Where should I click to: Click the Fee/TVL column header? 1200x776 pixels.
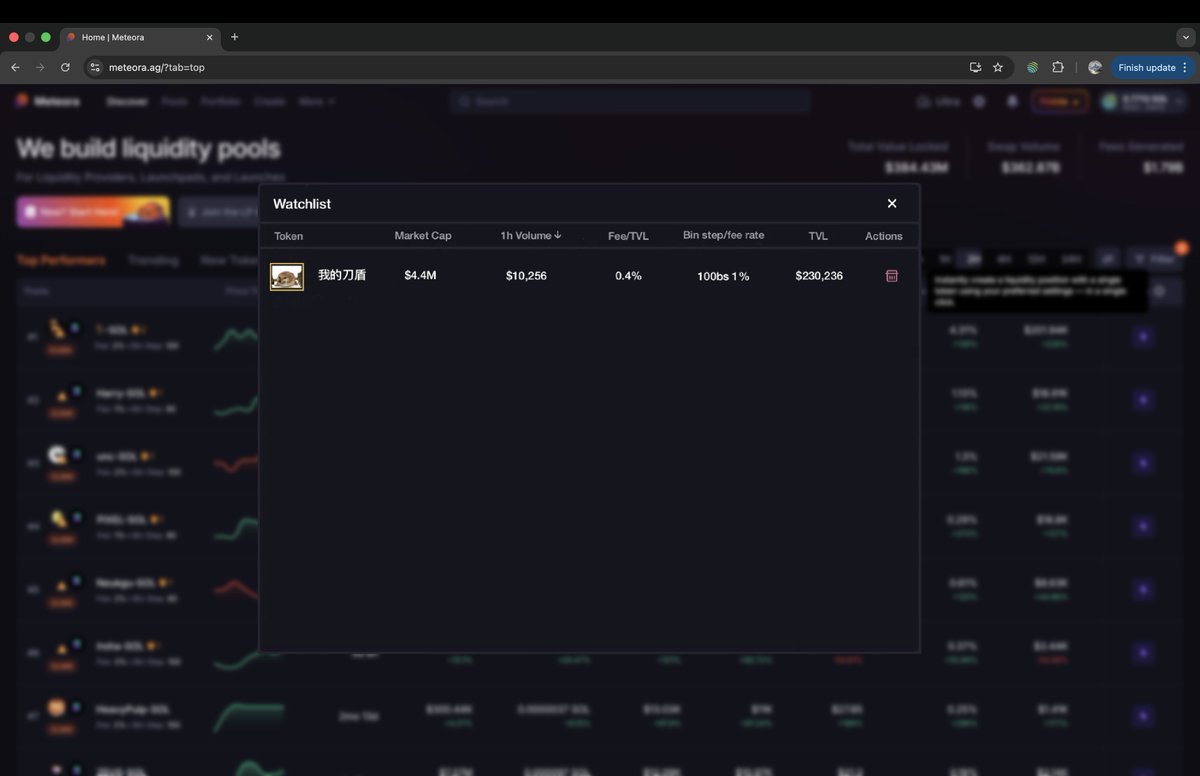[628, 236]
